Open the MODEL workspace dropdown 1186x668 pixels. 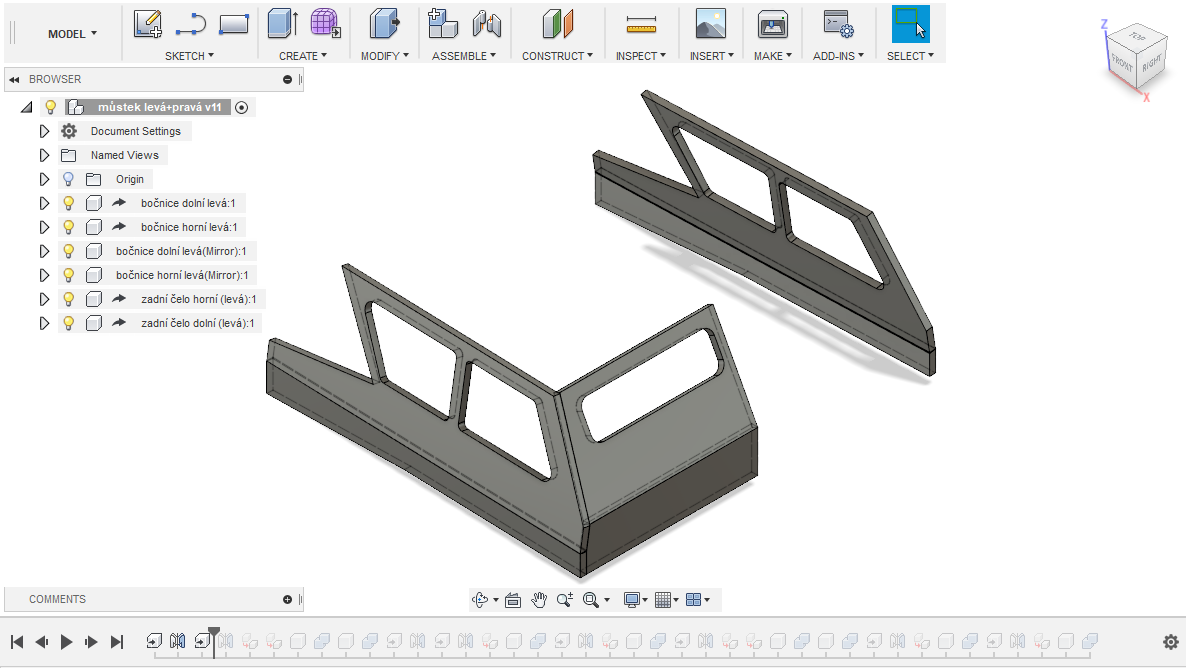[72, 34]
